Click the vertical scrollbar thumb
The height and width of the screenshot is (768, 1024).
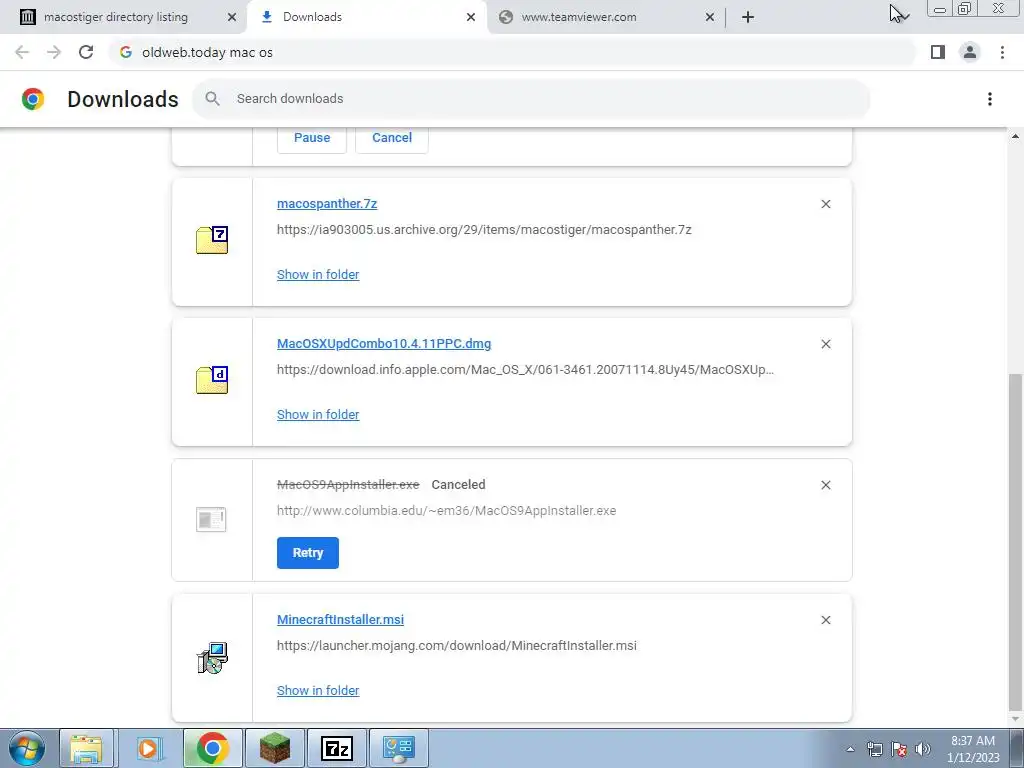pyautogui.click(x=1015, y=540)
